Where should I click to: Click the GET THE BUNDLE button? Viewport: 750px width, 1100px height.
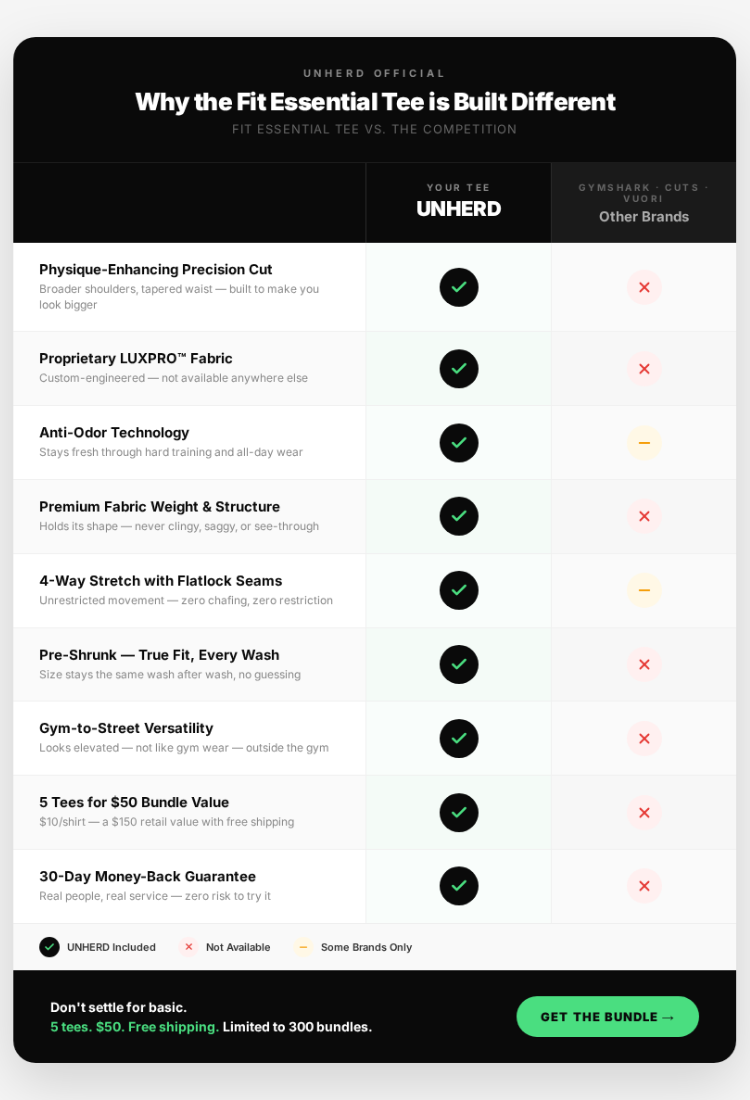pos(607,1016)
